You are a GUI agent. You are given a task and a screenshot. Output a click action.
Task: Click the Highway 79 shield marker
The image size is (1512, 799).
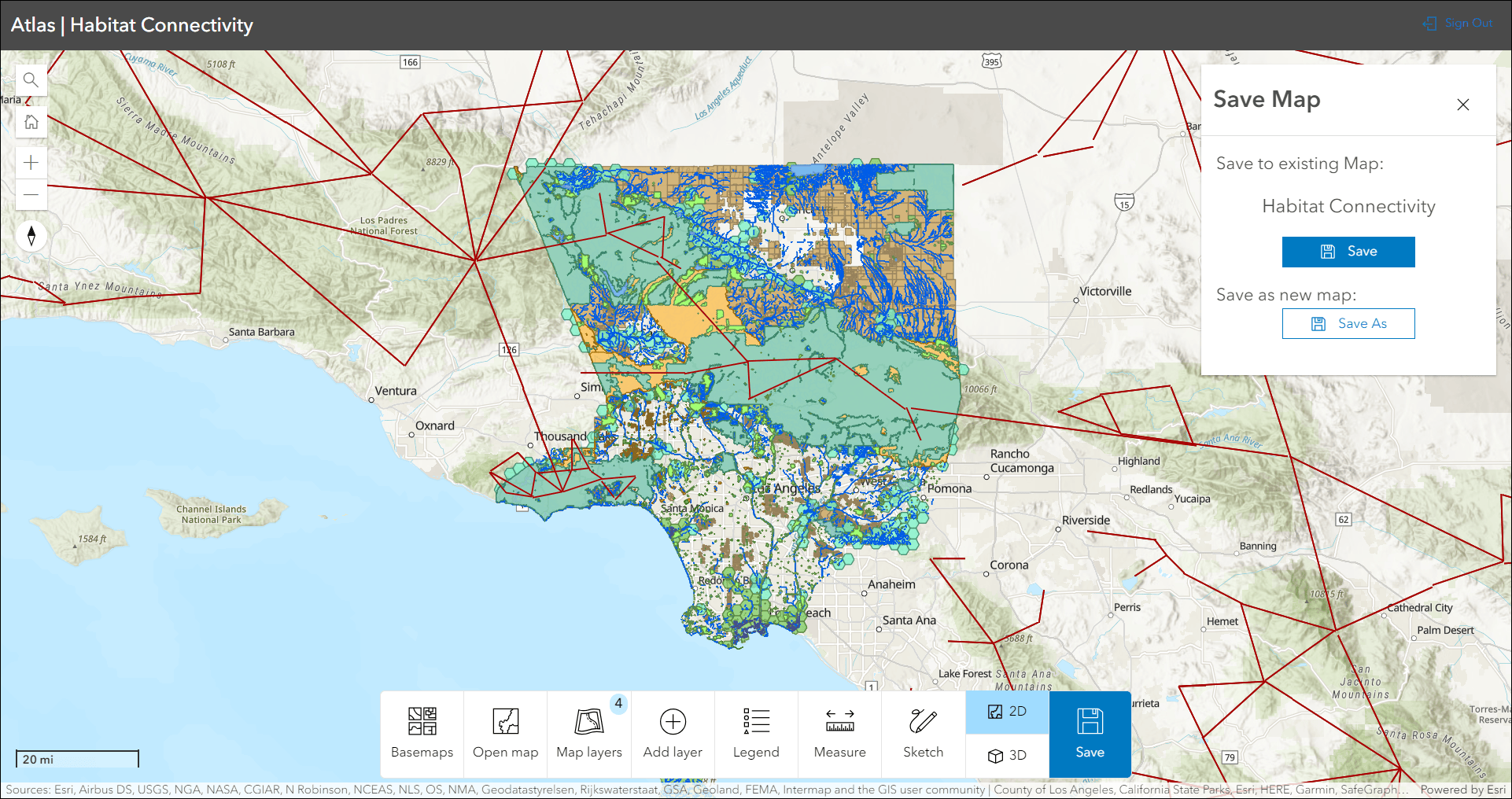pyautogui.click(x=1230, y=757)
